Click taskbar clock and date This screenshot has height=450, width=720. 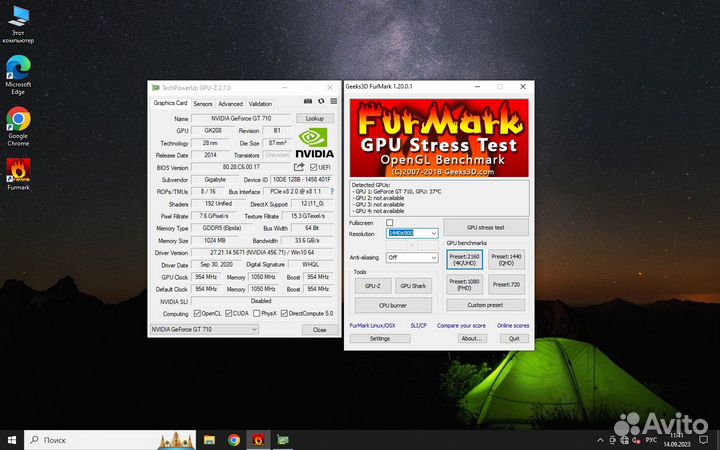(677, 440)
